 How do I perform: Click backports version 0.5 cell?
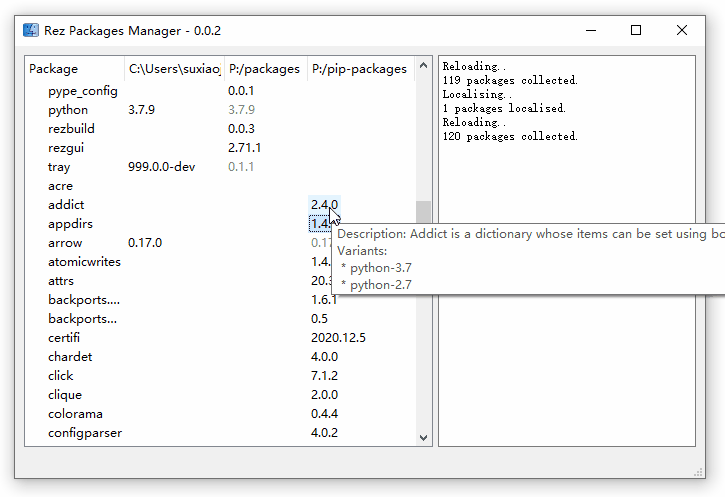point(319,319)
